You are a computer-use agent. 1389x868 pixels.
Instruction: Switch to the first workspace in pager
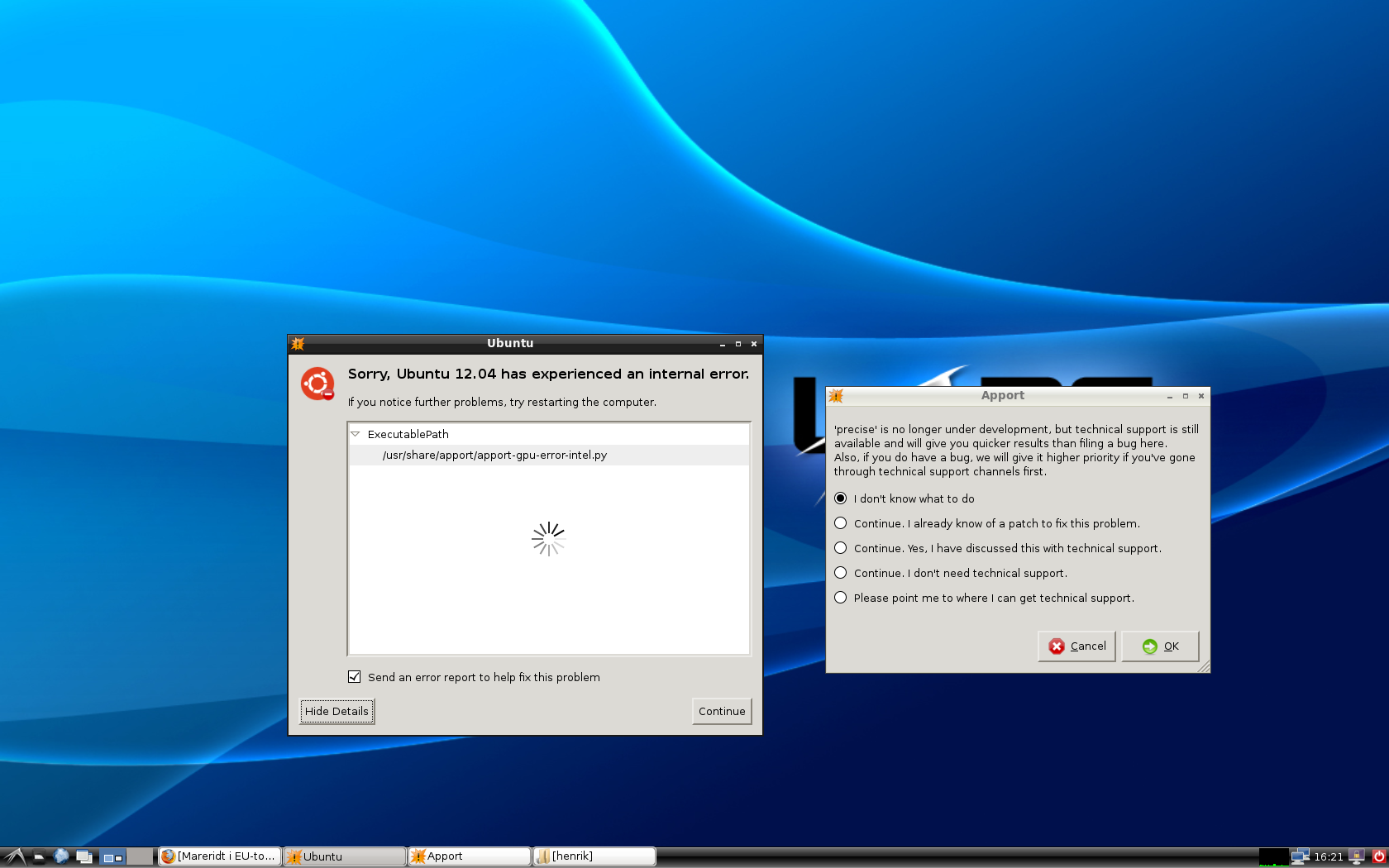113,857
